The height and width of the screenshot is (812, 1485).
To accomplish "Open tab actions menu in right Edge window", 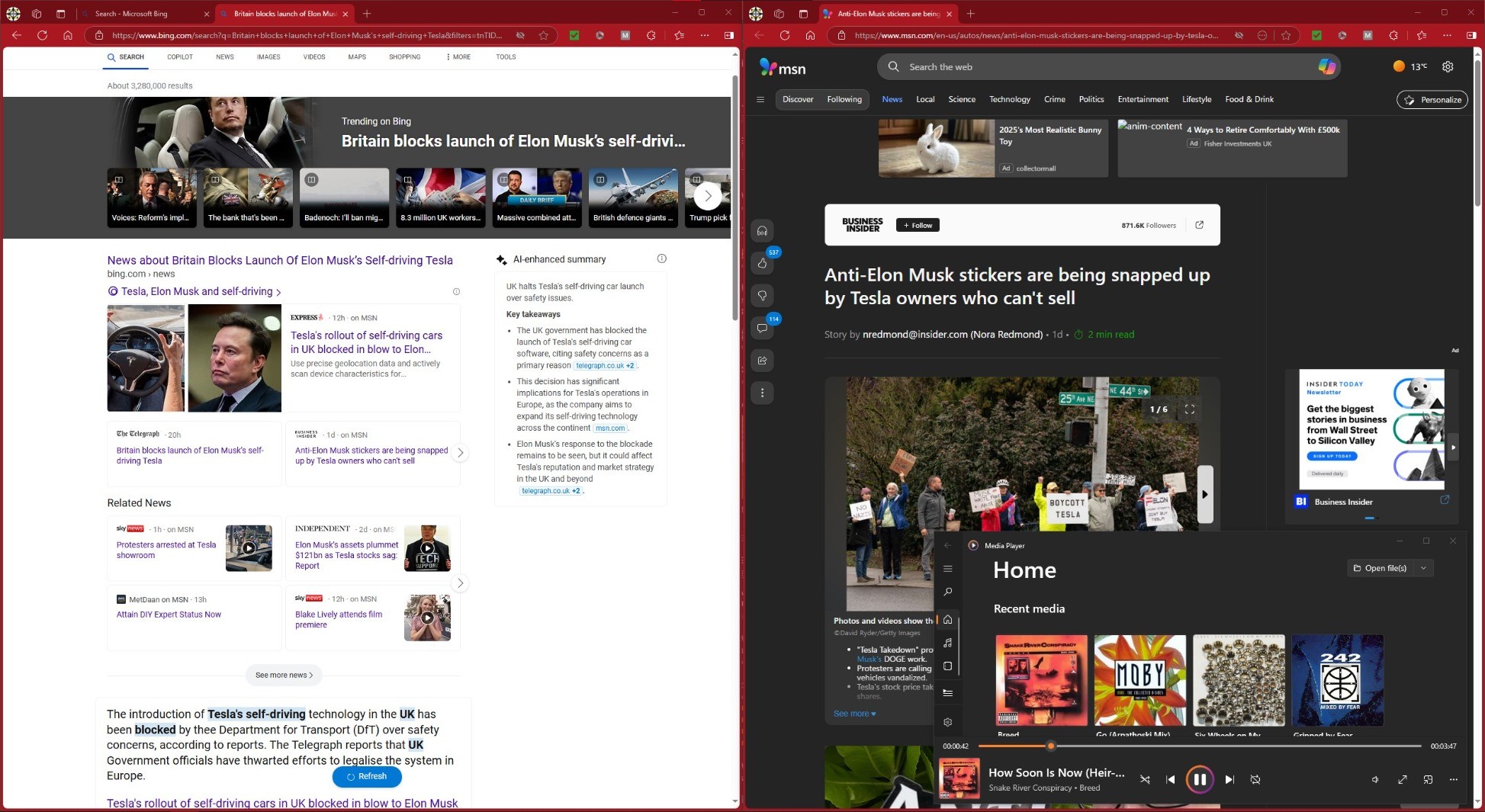I will click(x=803, y=14).
